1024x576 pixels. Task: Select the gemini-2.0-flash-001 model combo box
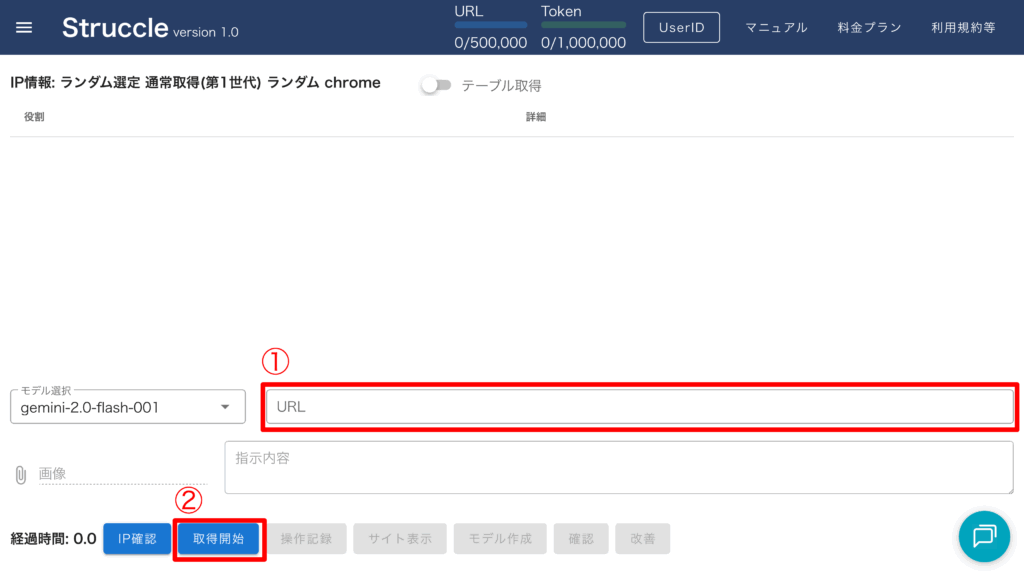(115, 407)
